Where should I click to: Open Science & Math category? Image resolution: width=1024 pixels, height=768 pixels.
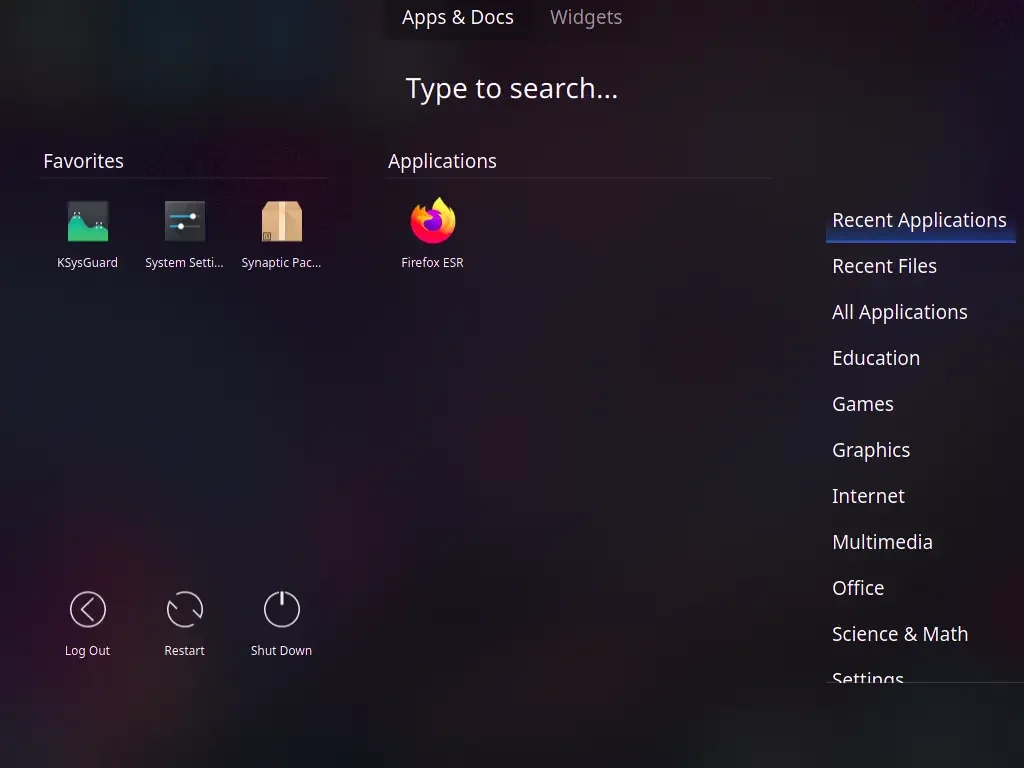coord(900,634)
